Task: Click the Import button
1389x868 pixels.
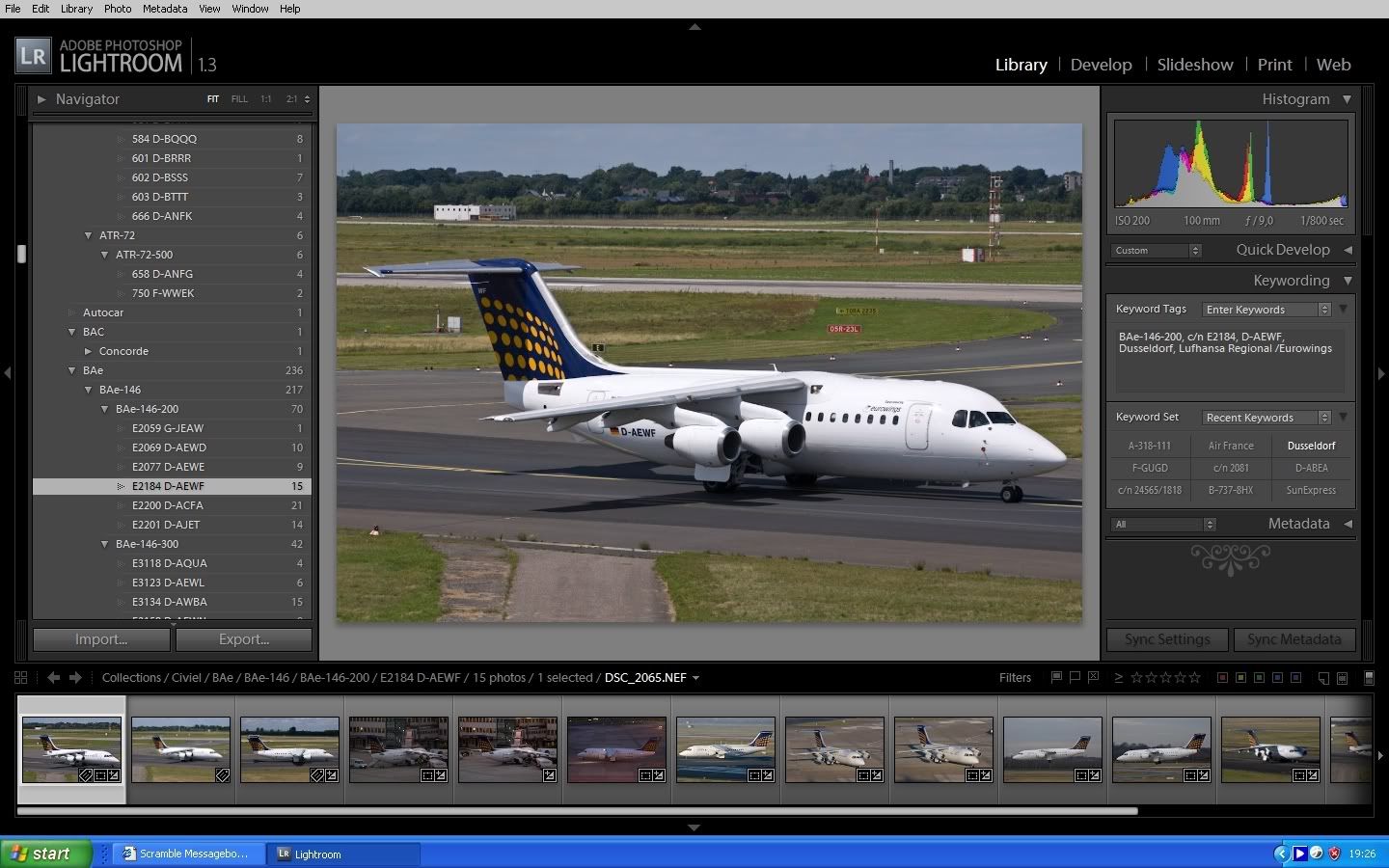Action: point(101,639)
